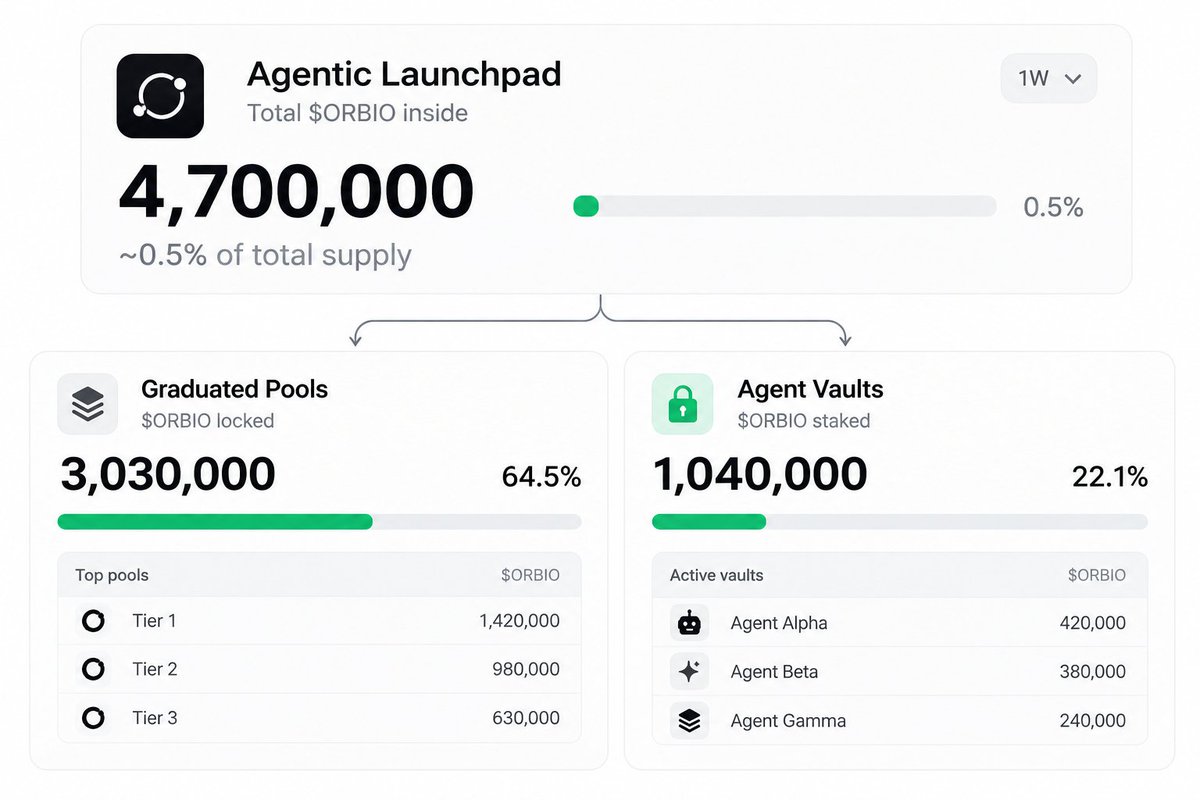Click the Agent Vaults green lock icon
Viewport: 1200px width, 800px height.
coord(682,404)
